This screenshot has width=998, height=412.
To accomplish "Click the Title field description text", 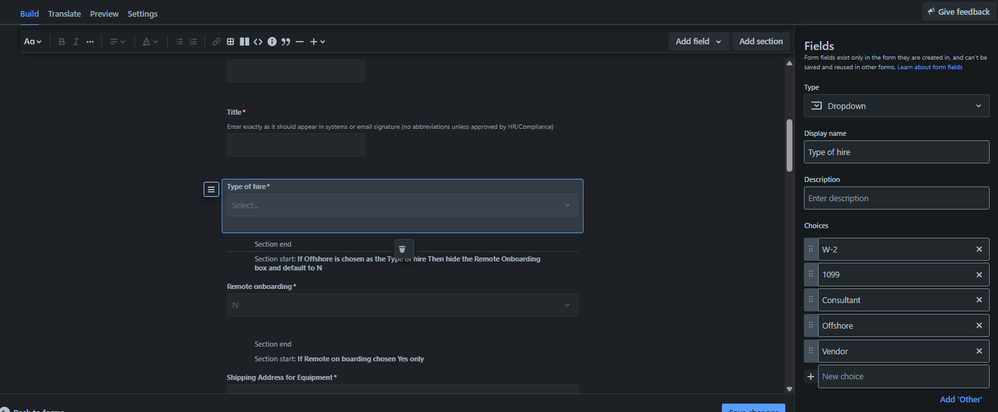I will pos(390,127).
